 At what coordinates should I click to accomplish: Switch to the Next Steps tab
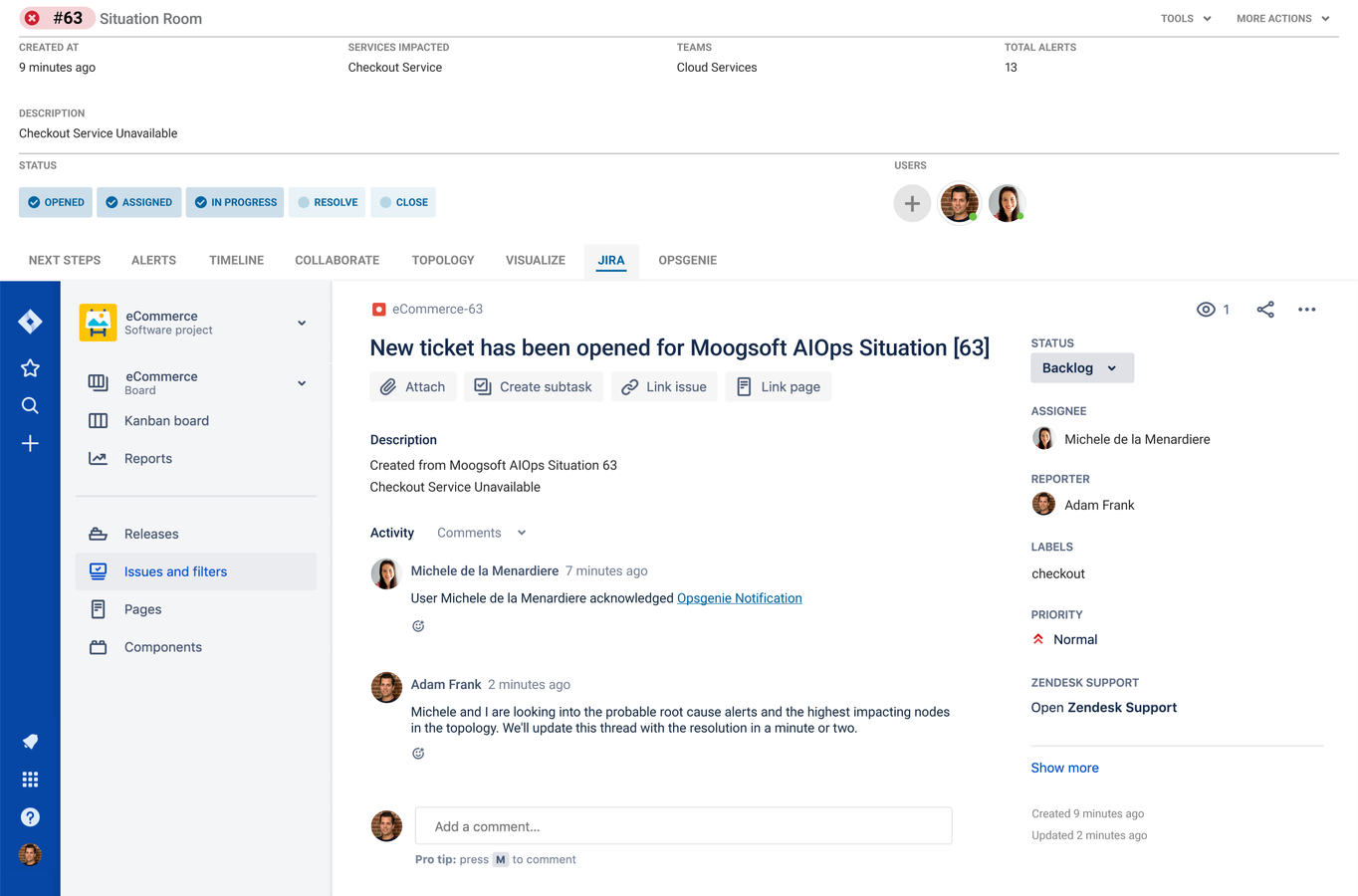tap(65, 261)
